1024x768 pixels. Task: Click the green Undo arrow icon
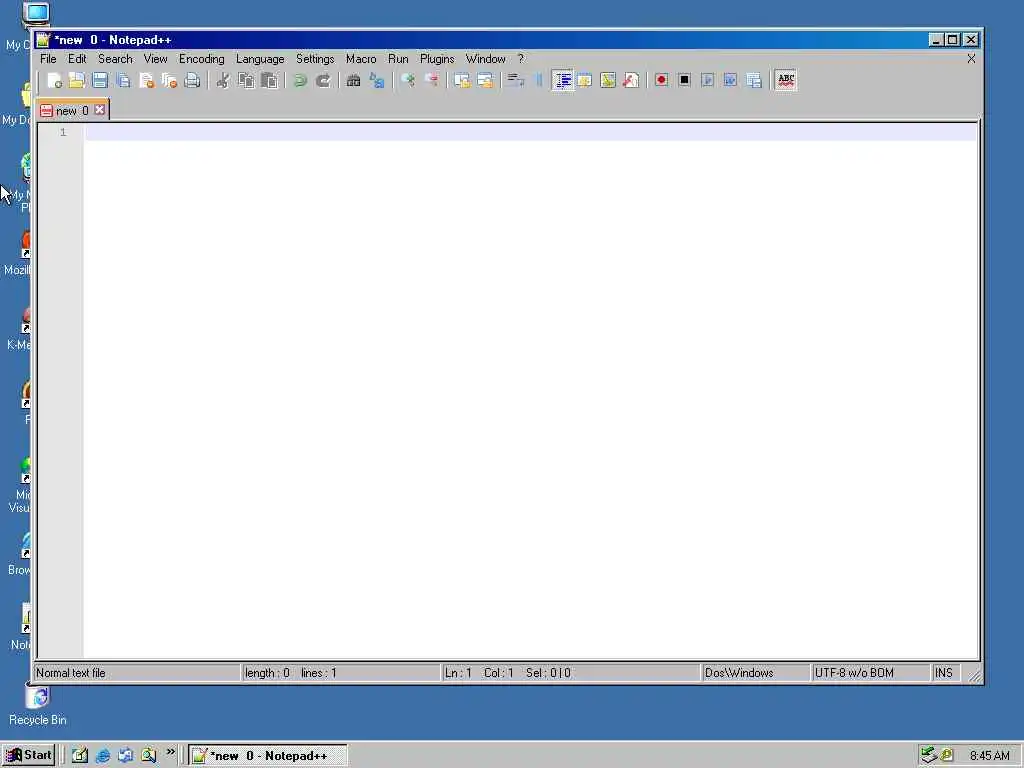[300, 80]
